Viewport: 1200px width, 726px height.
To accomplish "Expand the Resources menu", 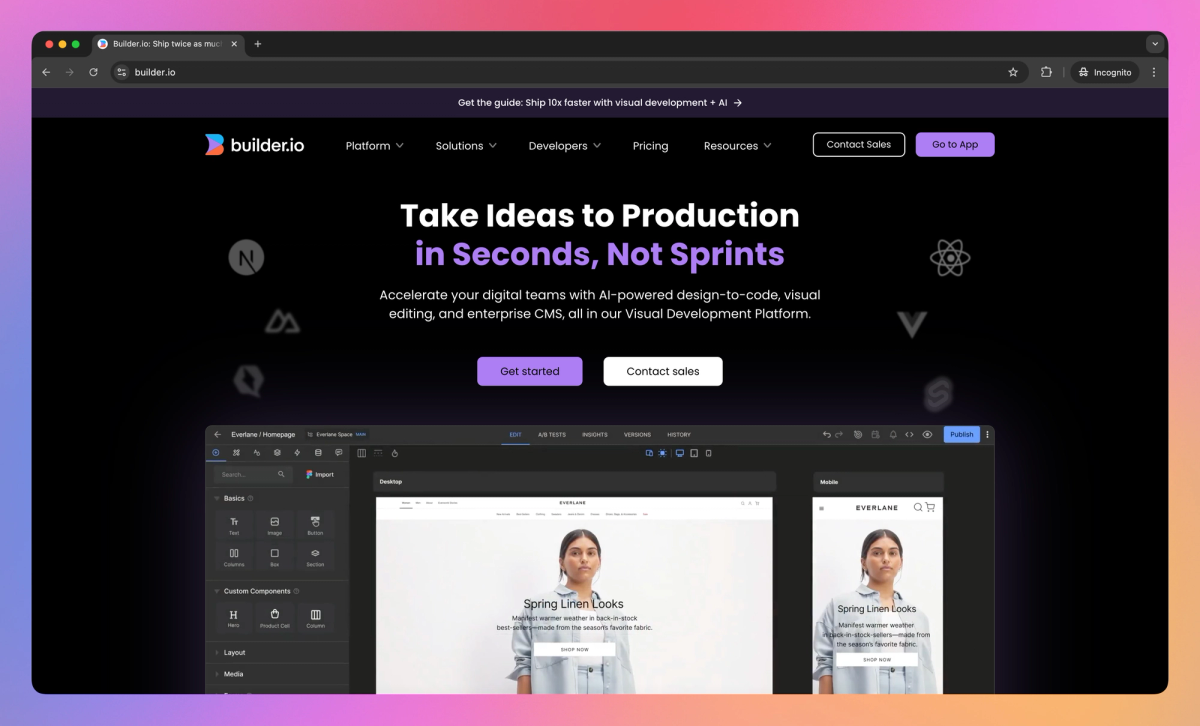I will pyautogui.click(x=737, y=146).
